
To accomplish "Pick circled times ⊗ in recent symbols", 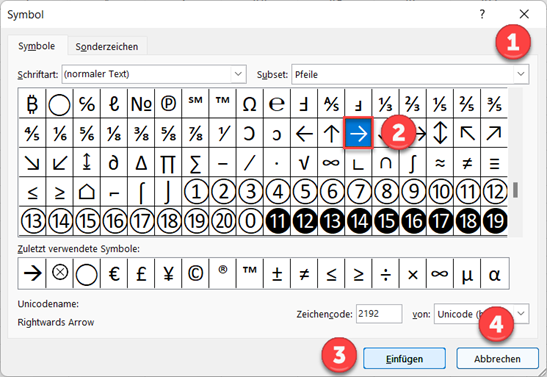I will (59, 274).
